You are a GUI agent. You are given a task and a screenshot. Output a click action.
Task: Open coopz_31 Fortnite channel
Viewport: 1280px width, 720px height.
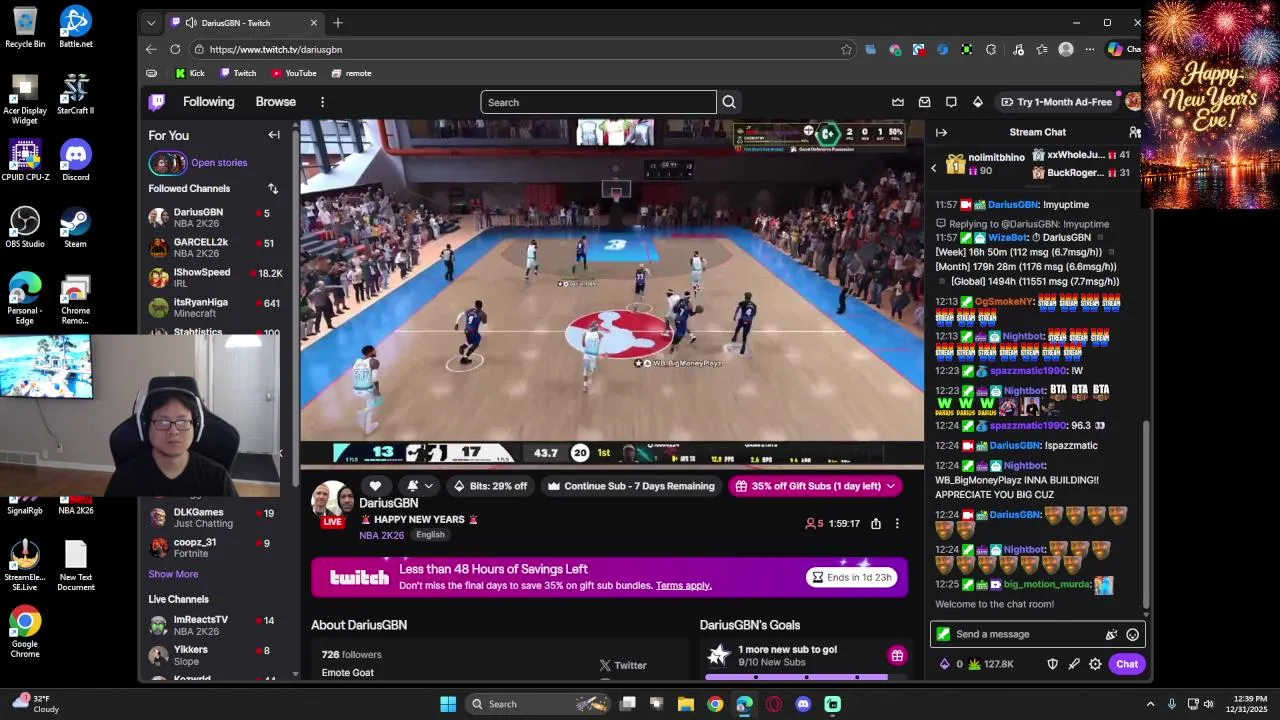point(216,547)
